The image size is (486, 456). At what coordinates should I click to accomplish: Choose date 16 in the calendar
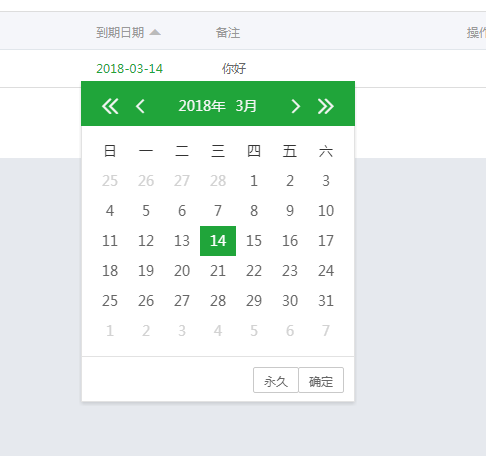[x=290, y=241]
